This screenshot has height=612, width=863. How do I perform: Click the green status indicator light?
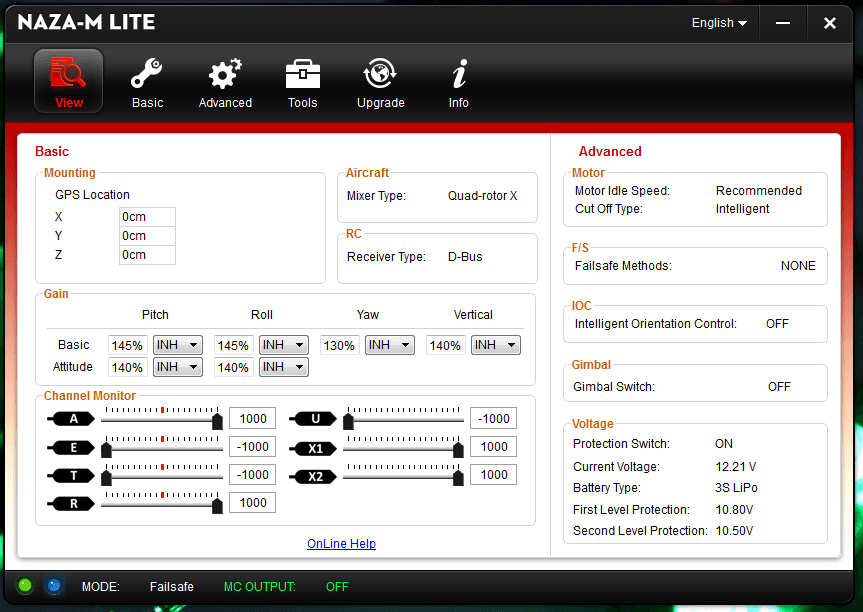(x=27, y=586)
